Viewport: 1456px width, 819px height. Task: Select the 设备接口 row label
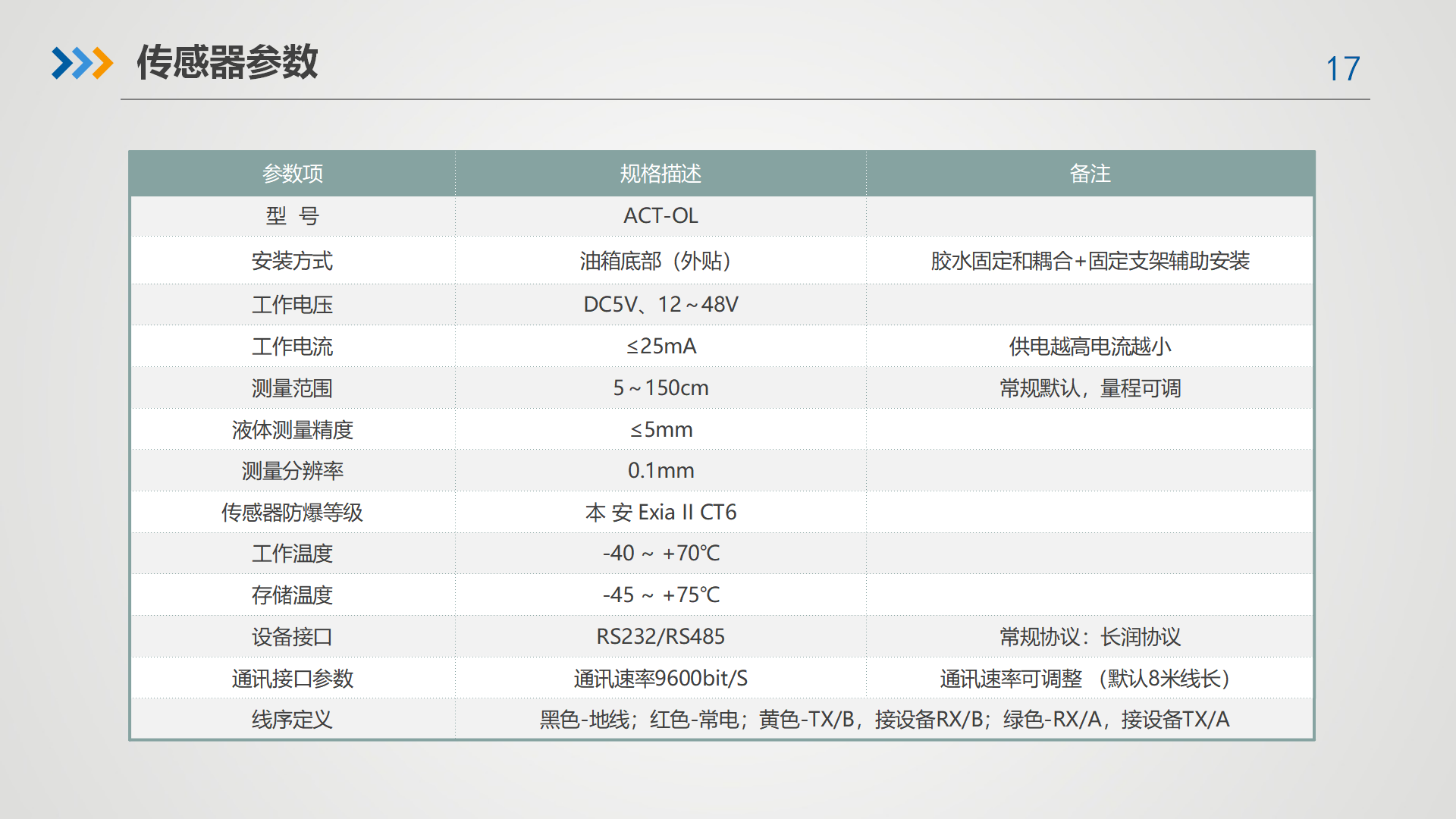click(x=293, y=637)
